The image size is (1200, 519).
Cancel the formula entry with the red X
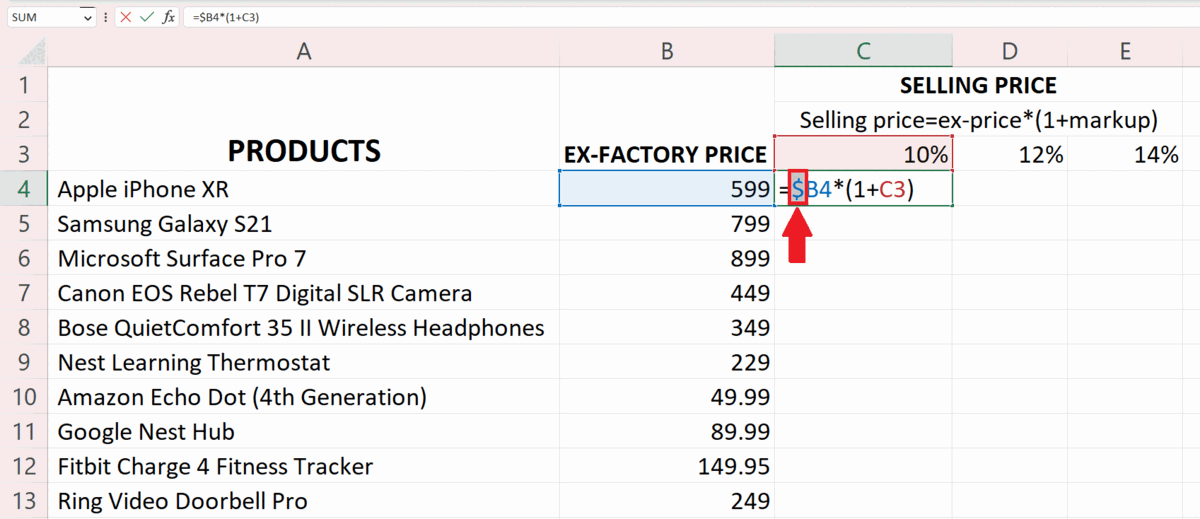(126, 17)
